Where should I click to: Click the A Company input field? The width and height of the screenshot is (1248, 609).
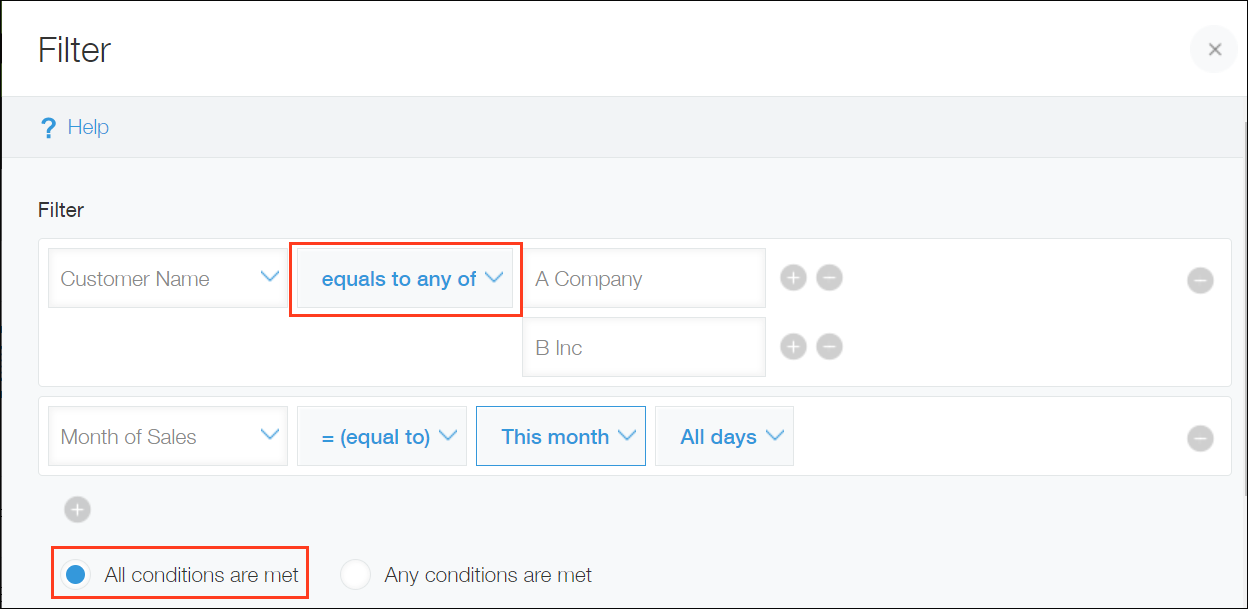(x=643, y=278)
